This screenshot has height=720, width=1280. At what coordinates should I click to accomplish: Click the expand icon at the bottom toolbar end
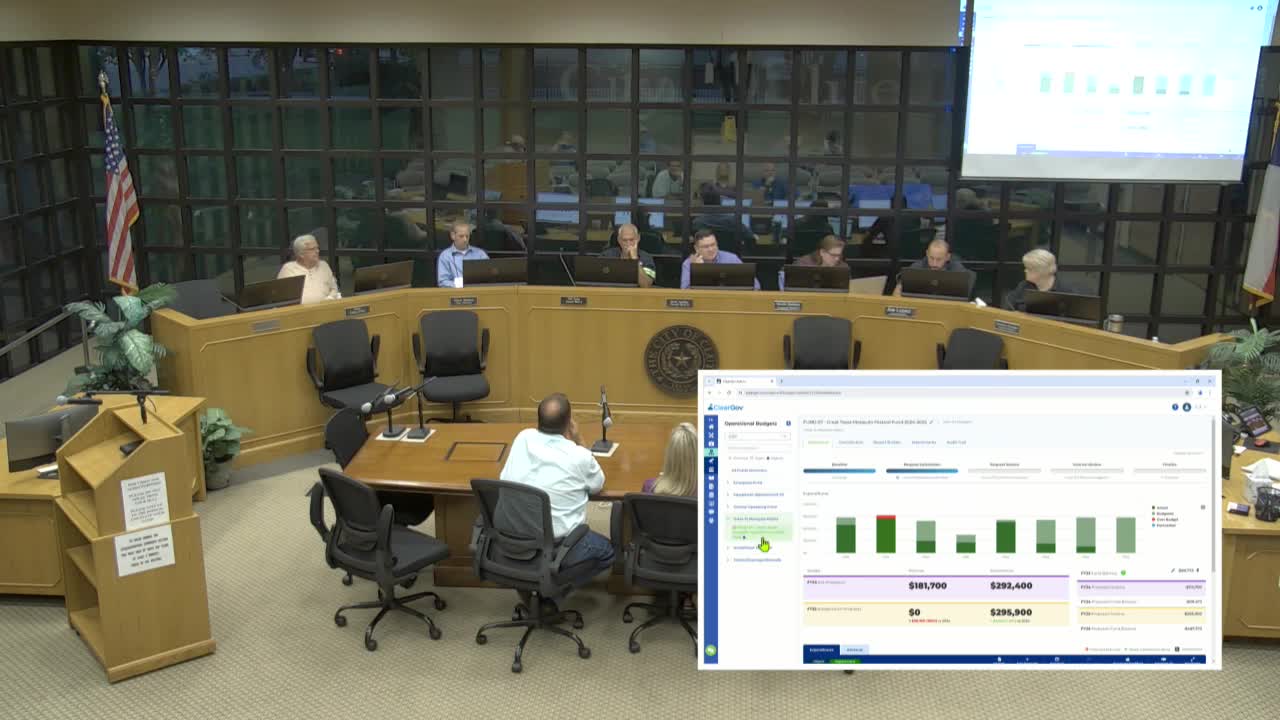tap(1194, 660)
